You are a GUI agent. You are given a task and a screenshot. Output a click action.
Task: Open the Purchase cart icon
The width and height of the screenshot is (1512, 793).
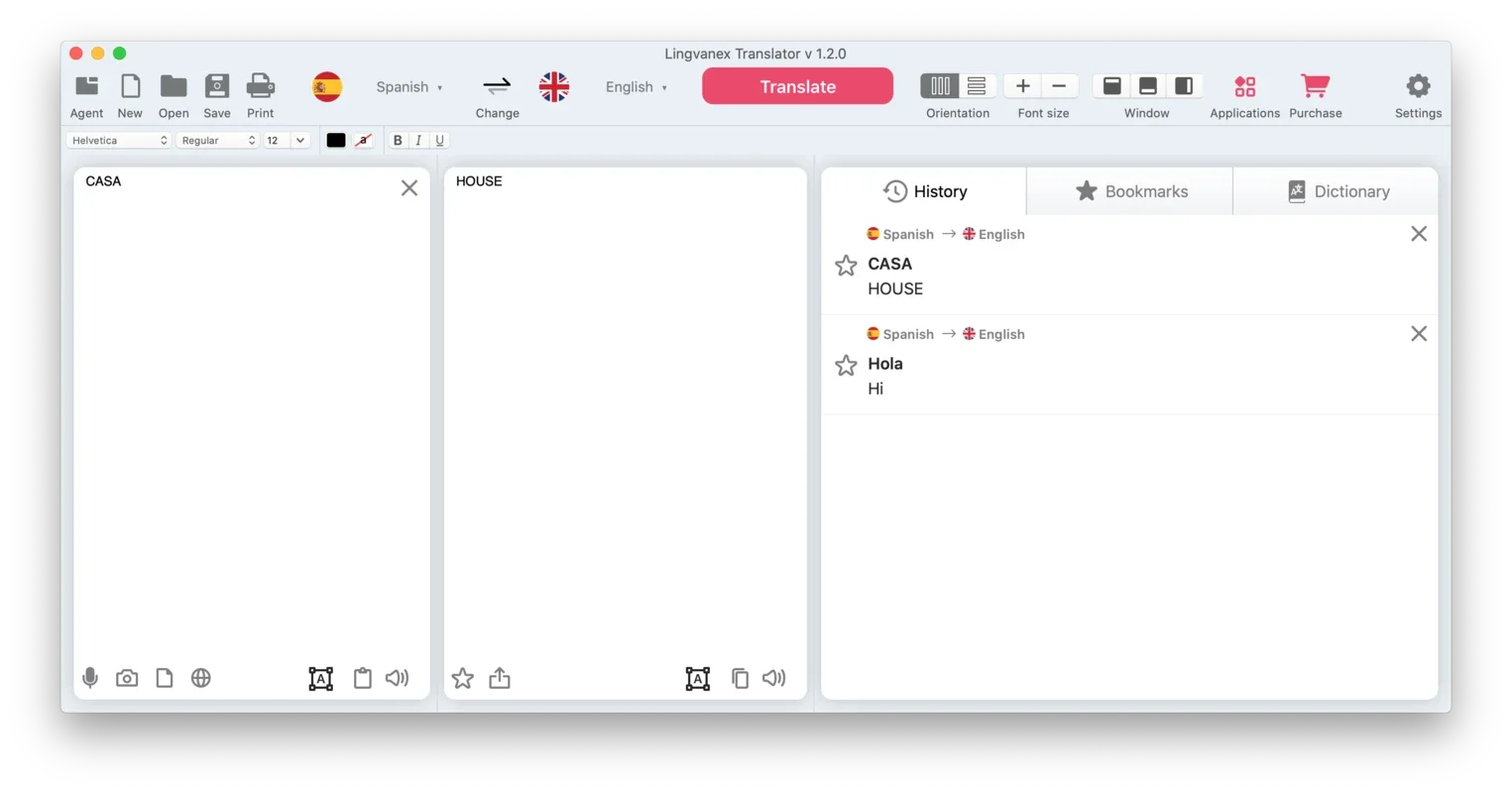(1316, 86)
